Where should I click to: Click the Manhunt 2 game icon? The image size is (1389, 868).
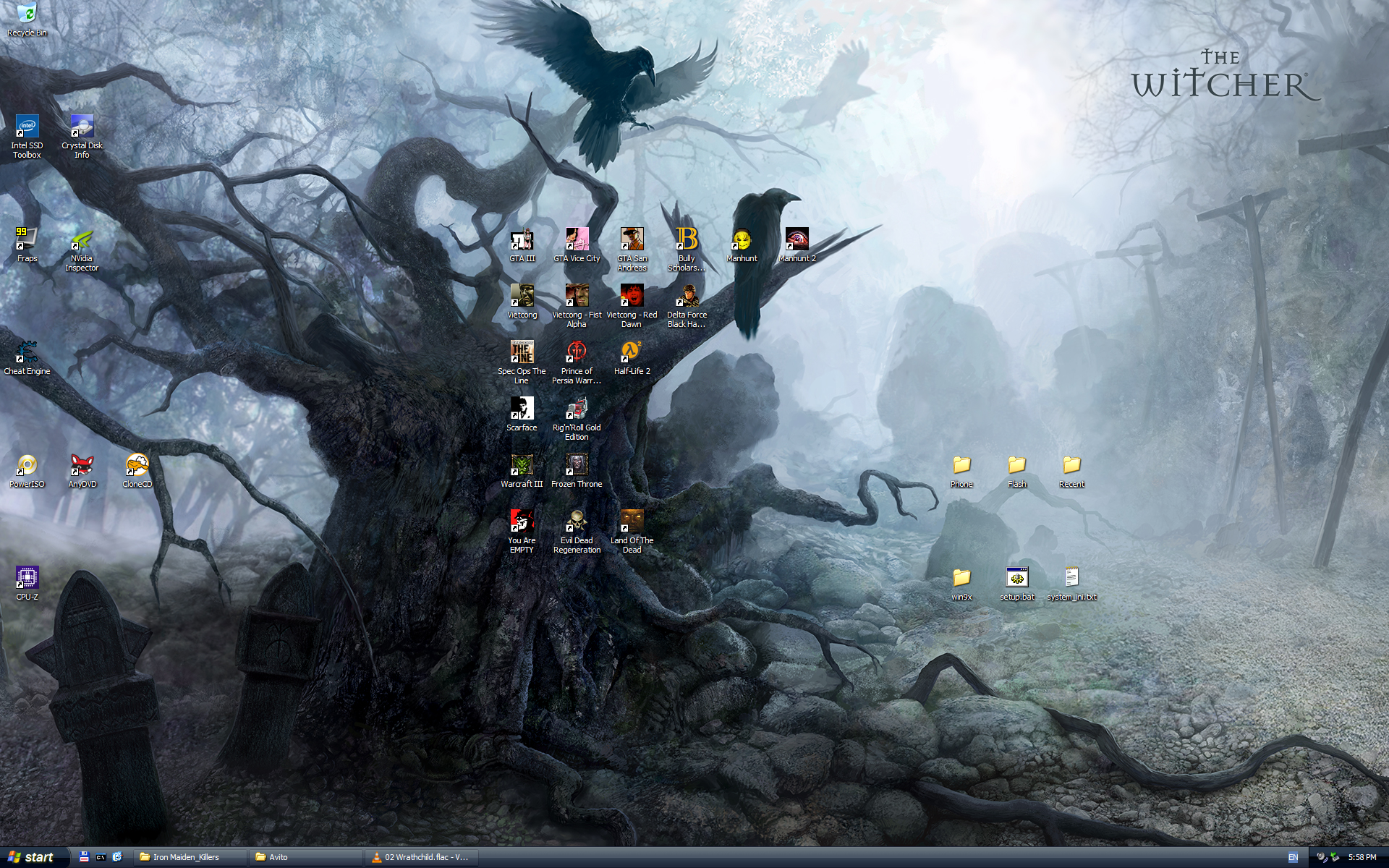pos(797,239)
